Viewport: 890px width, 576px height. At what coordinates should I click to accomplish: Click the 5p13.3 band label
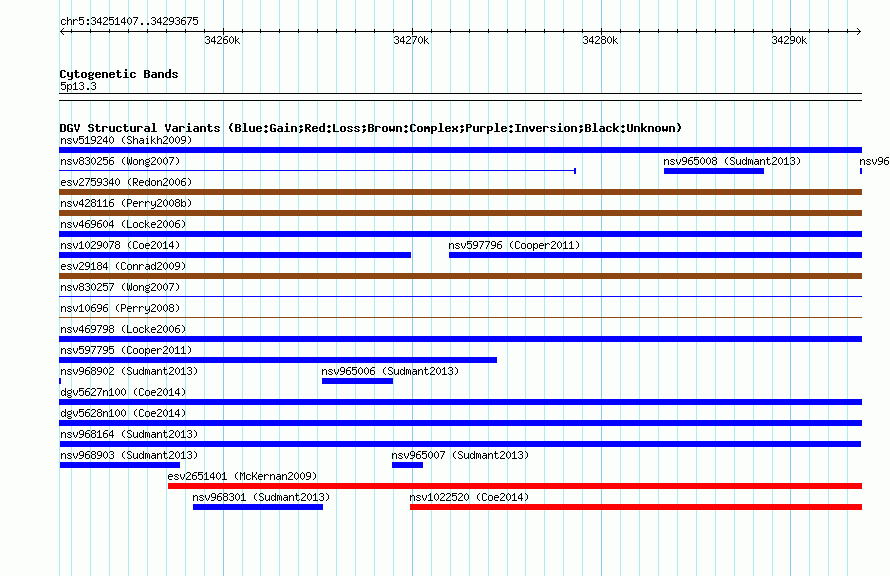click(x=78, y=86)
